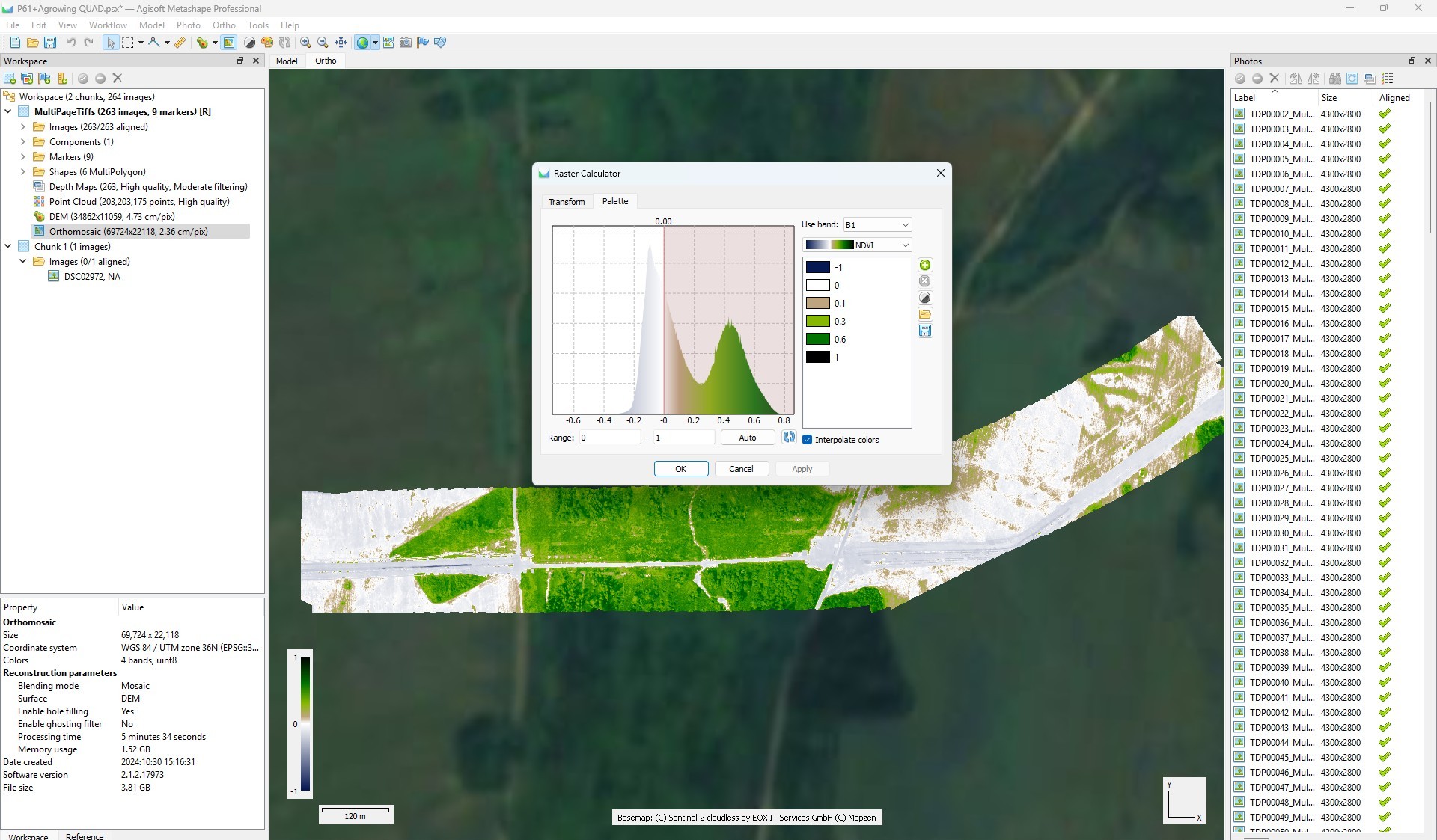
Task: Click the save palette disk icon
Action: pyautogui.click(x=925, y=331)
